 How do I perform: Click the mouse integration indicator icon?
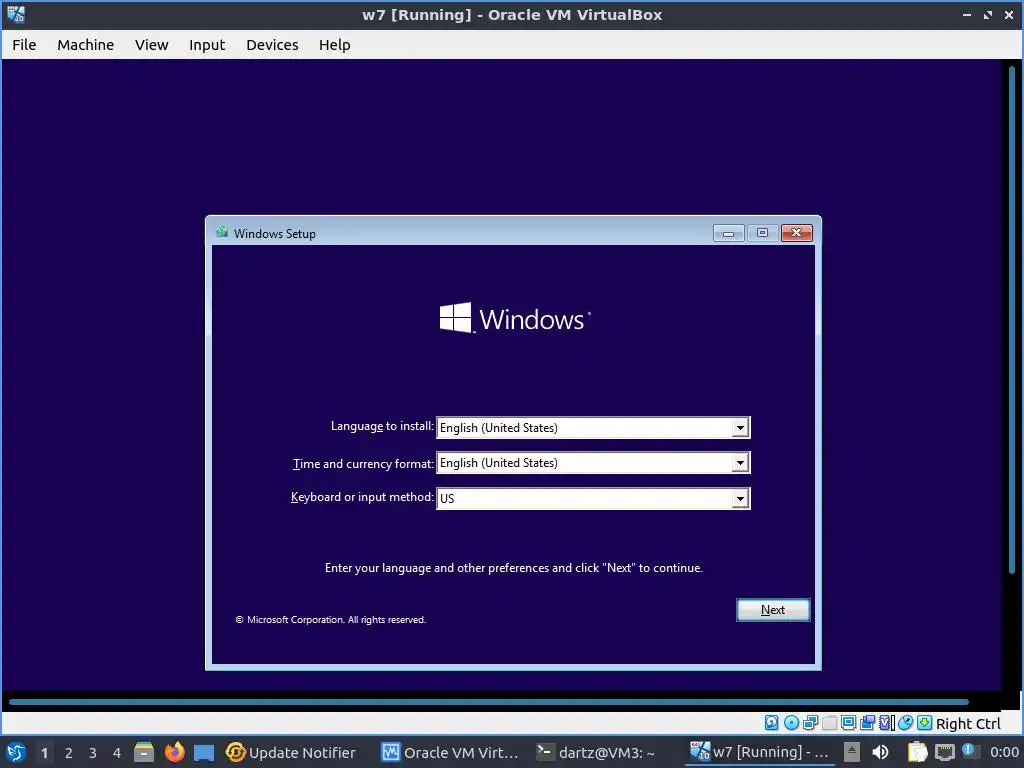pyautogui.click(x=905, y=723)
